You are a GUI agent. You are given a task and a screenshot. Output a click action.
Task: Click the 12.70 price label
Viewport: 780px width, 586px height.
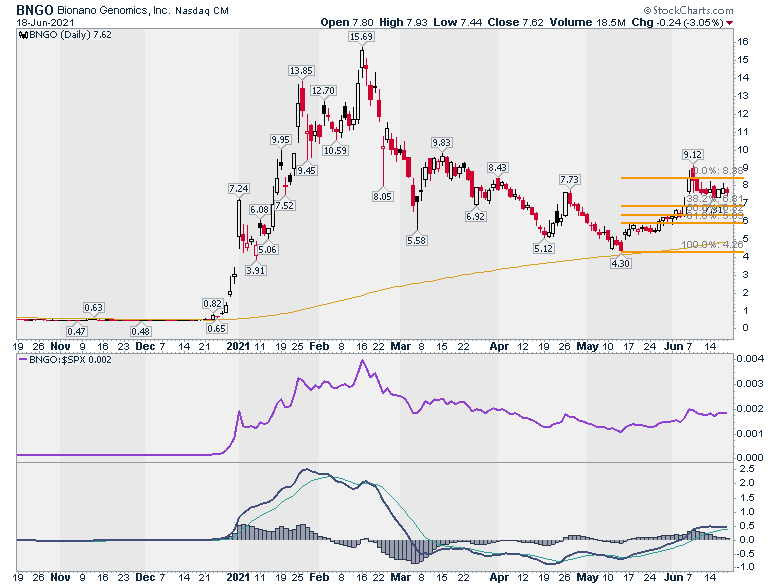click(323, 91)
